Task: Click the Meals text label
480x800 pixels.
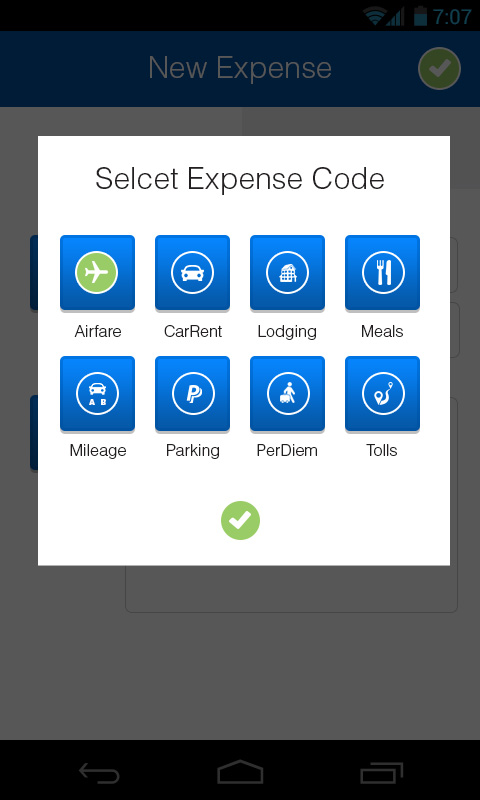Action: pyautogui.click(x=382, y=332)
